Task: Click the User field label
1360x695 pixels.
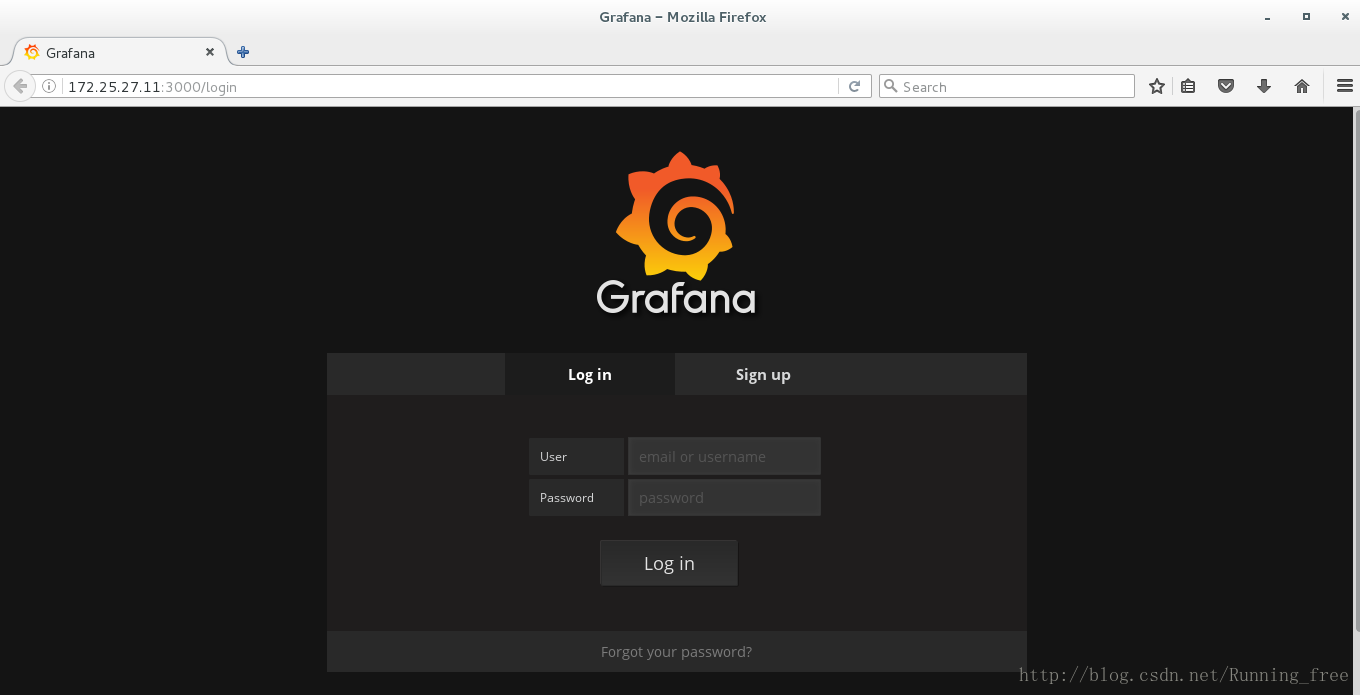Action: 576,456
